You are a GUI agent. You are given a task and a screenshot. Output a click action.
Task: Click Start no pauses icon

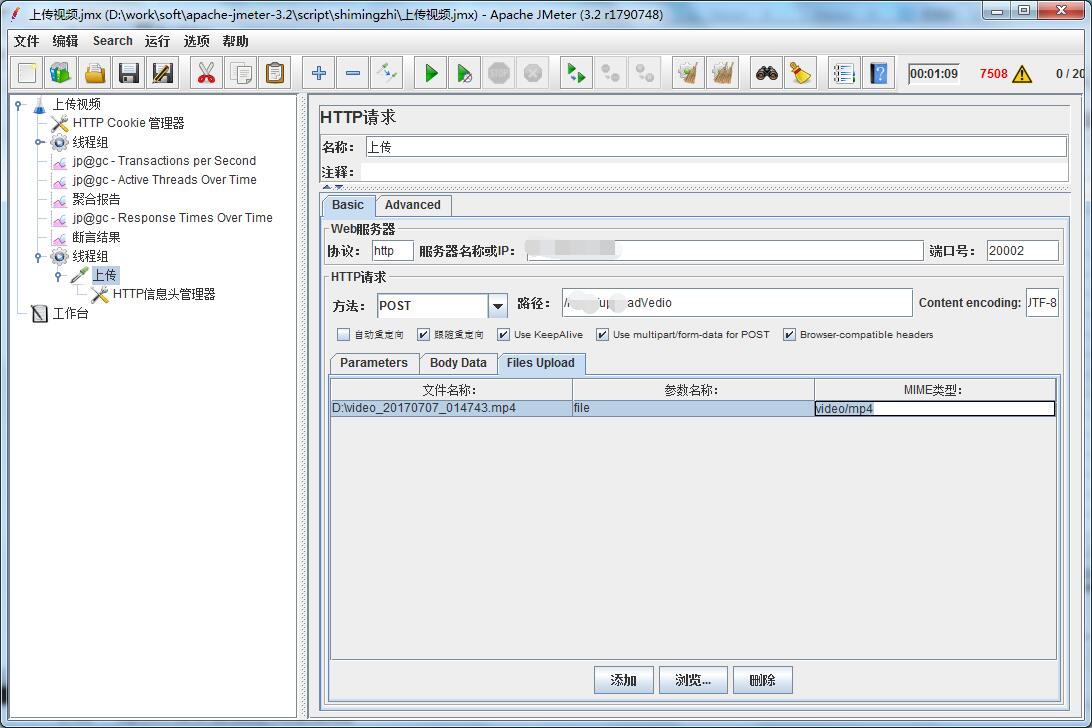tap(465, 73)
